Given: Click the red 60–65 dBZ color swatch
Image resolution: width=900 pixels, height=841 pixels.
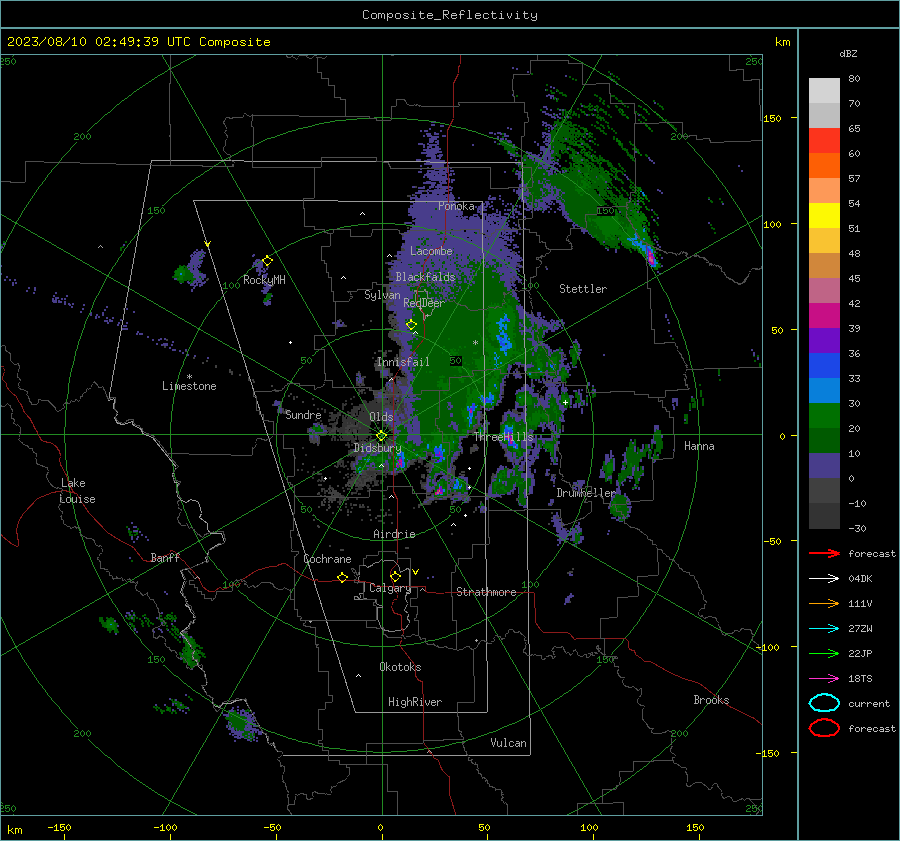Looking at the screenshot, I should click(x=824, y=141).
